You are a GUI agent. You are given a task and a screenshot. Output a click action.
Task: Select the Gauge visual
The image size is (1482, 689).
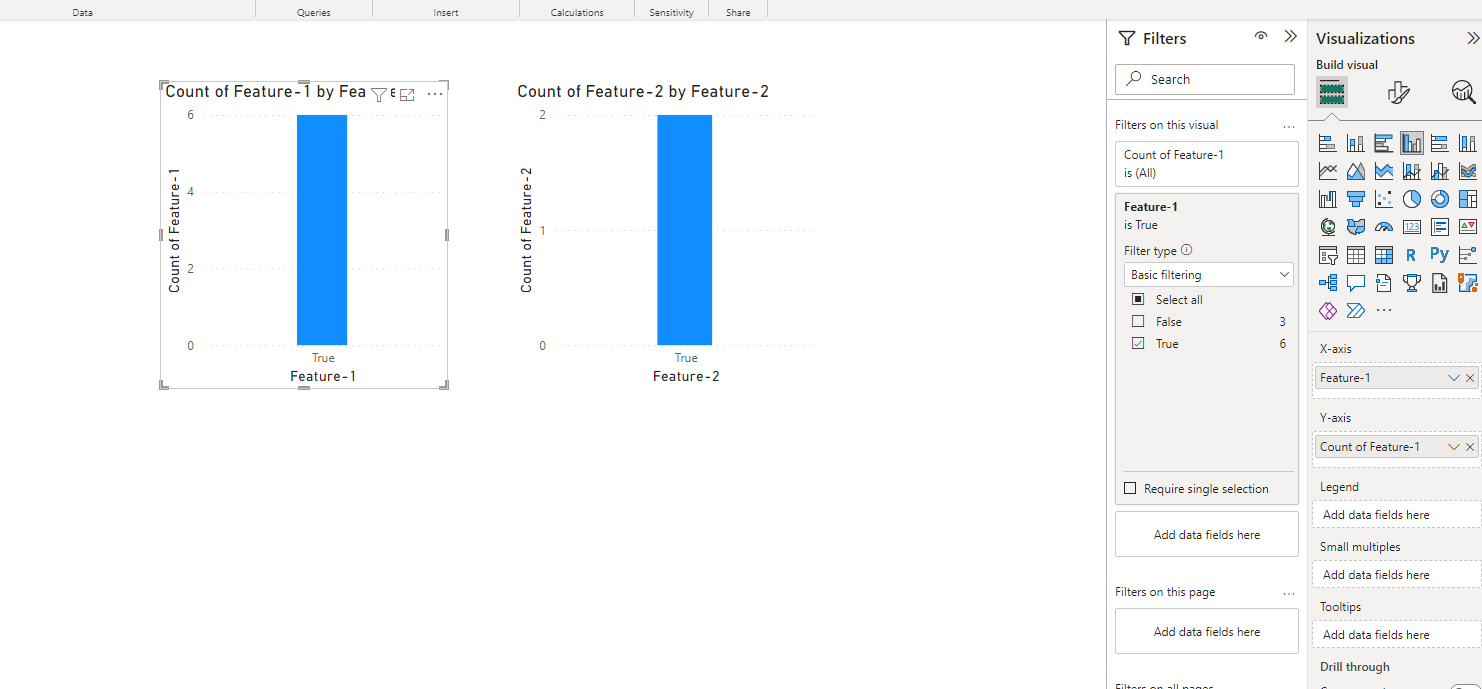[x=1384, y=227]
